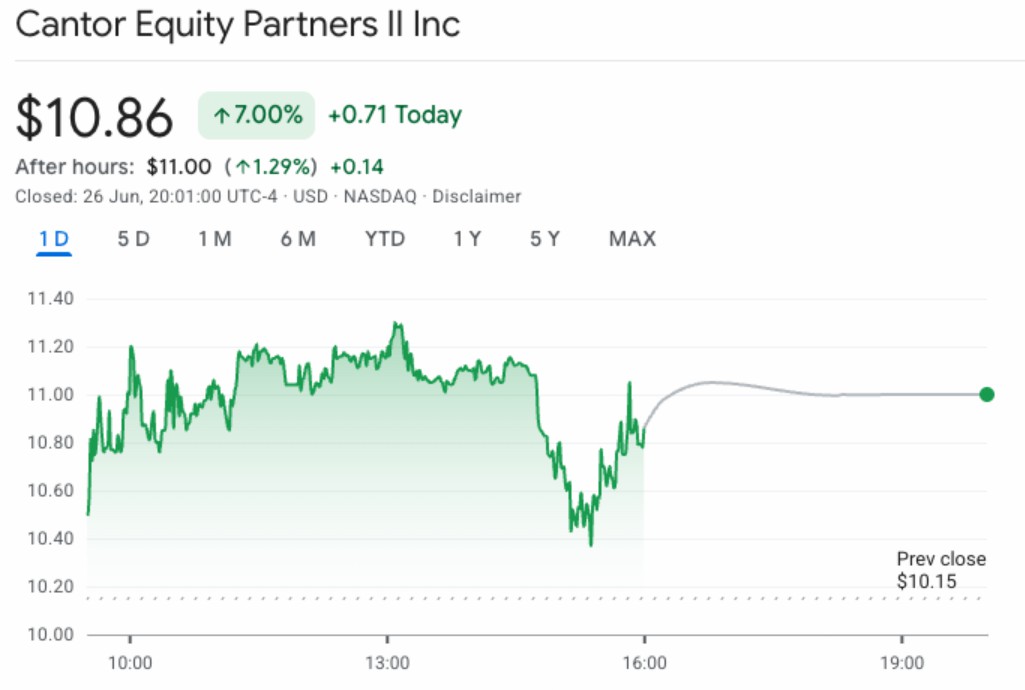Viewport: 1025px width, 690px height.
Task: Click the Prev close $10.15 label
Action: tap(941, 570)
